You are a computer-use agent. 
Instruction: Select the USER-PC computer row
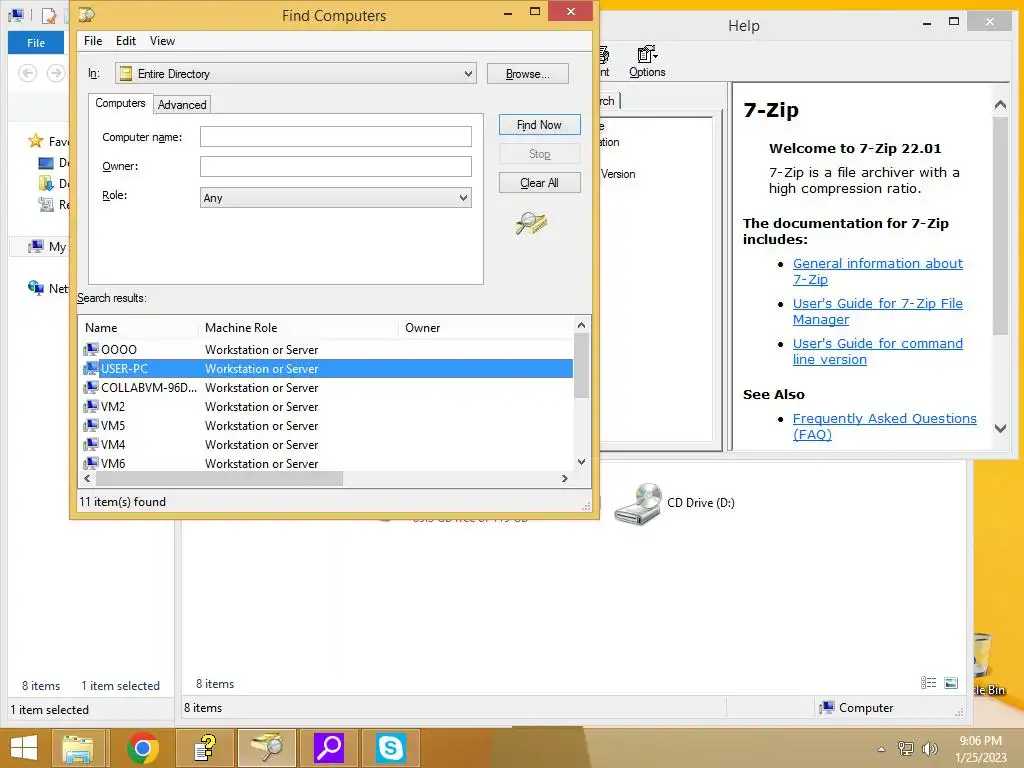coord(325,368)
